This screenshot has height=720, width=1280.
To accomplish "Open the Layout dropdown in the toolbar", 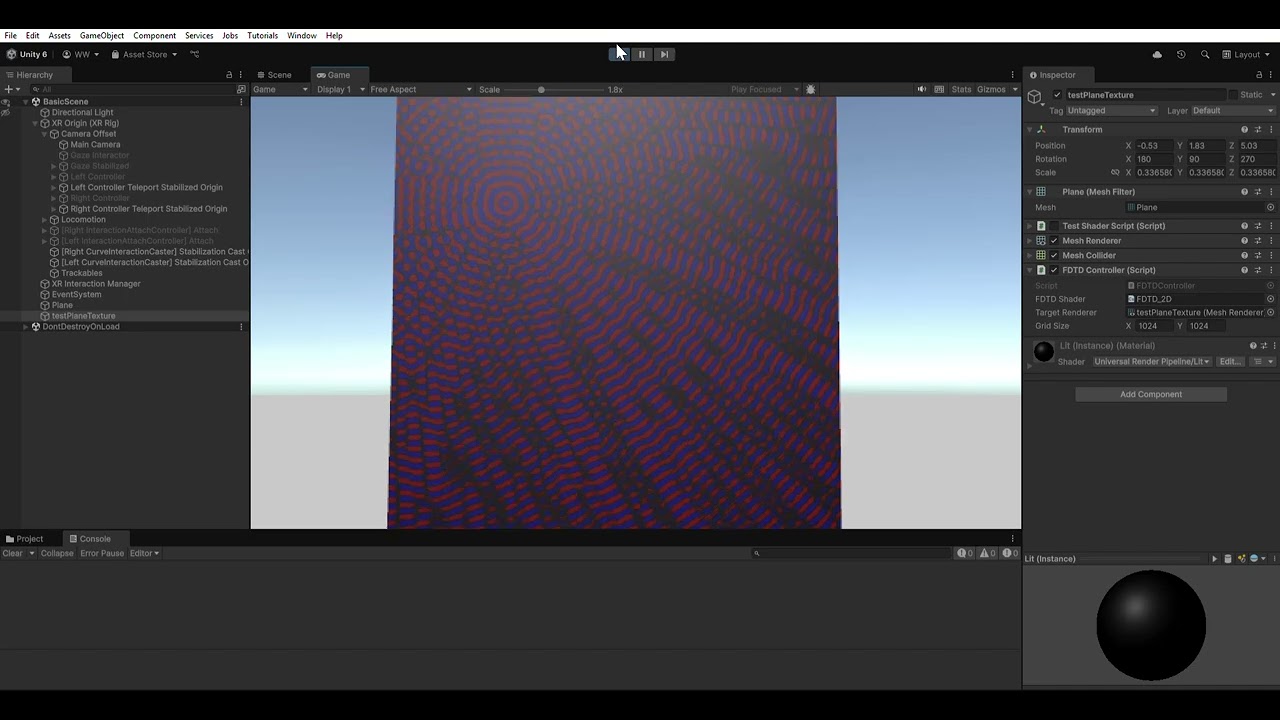I will [x=1247, y=54].
